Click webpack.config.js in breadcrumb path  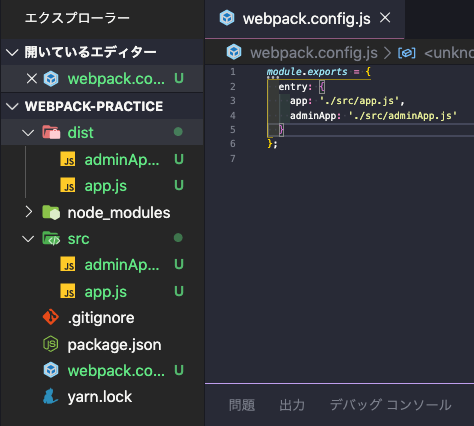coord(314,53)
